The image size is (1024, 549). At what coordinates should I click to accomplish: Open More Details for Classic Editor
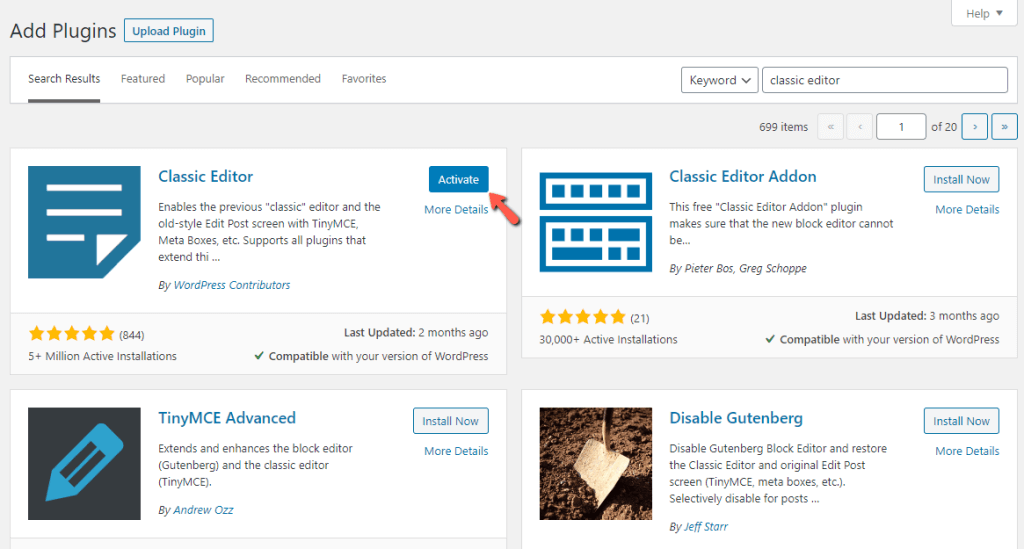(456, 210)
